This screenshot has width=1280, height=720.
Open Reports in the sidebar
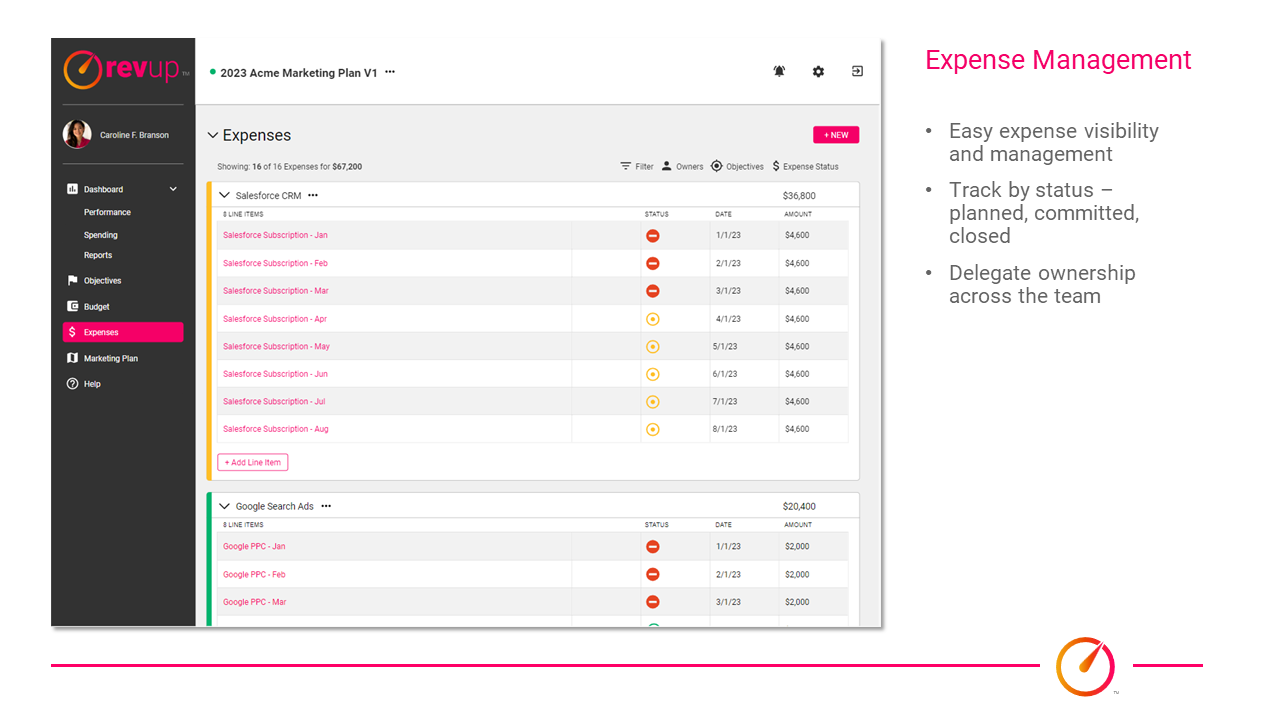click(x=98, y=255)
